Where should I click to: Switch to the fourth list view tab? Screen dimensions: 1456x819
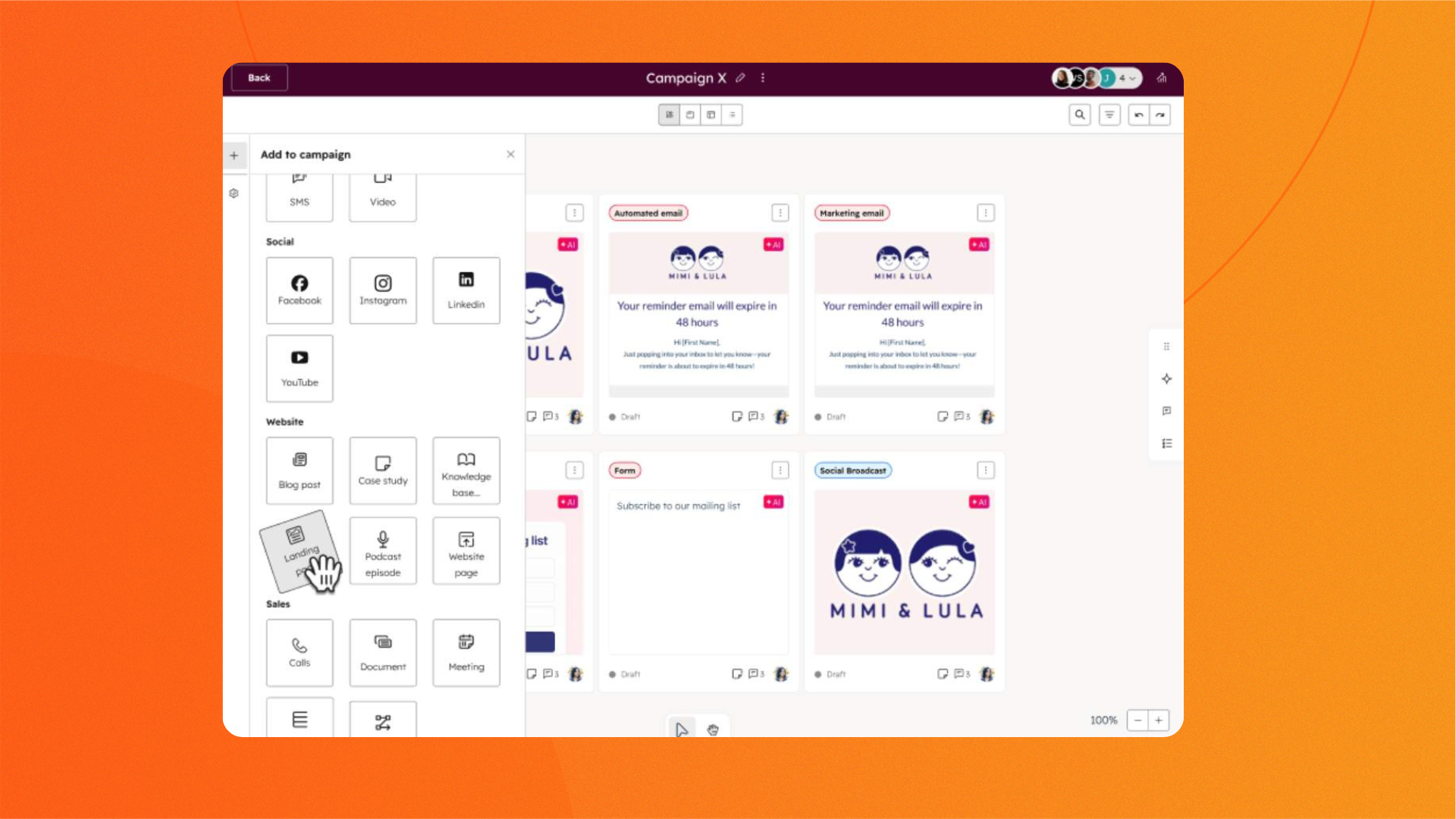(x=732, y=115)
